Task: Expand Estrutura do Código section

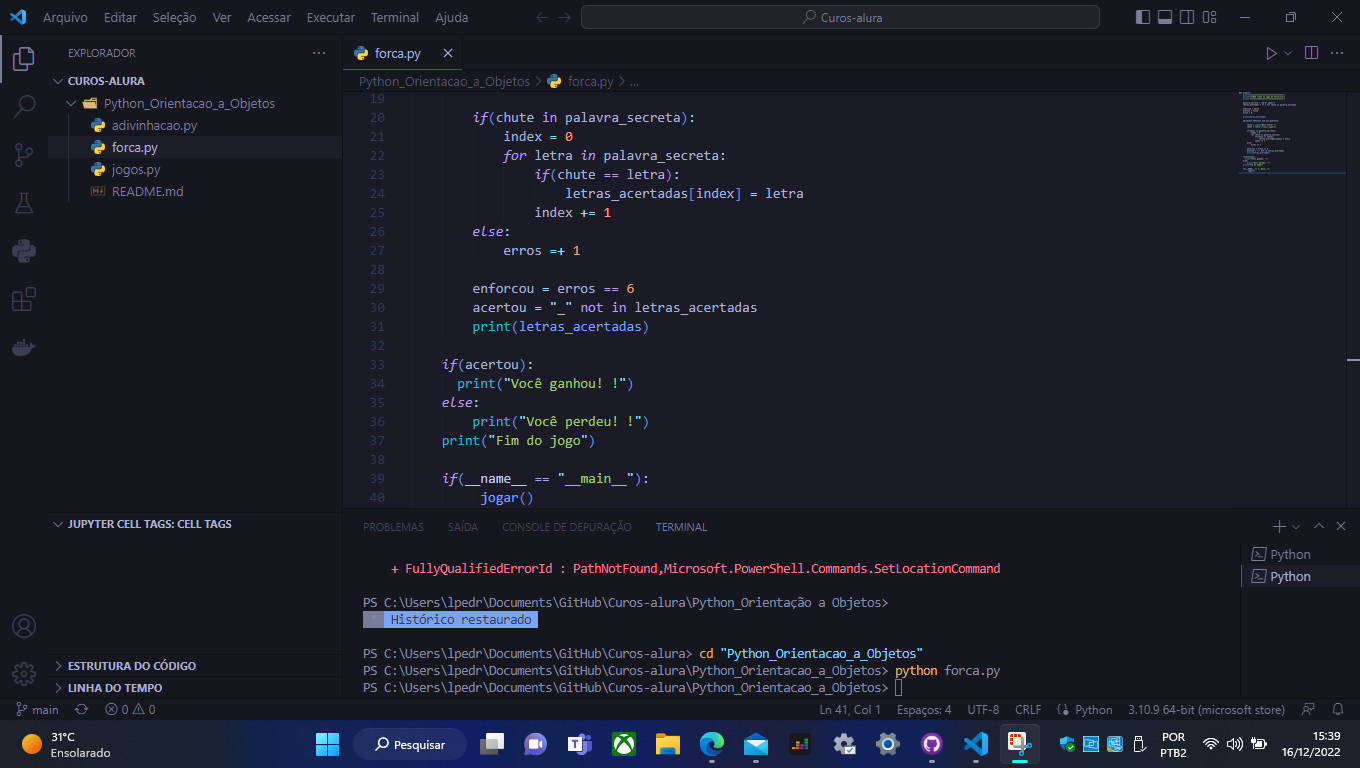Action: click(58, 666)
